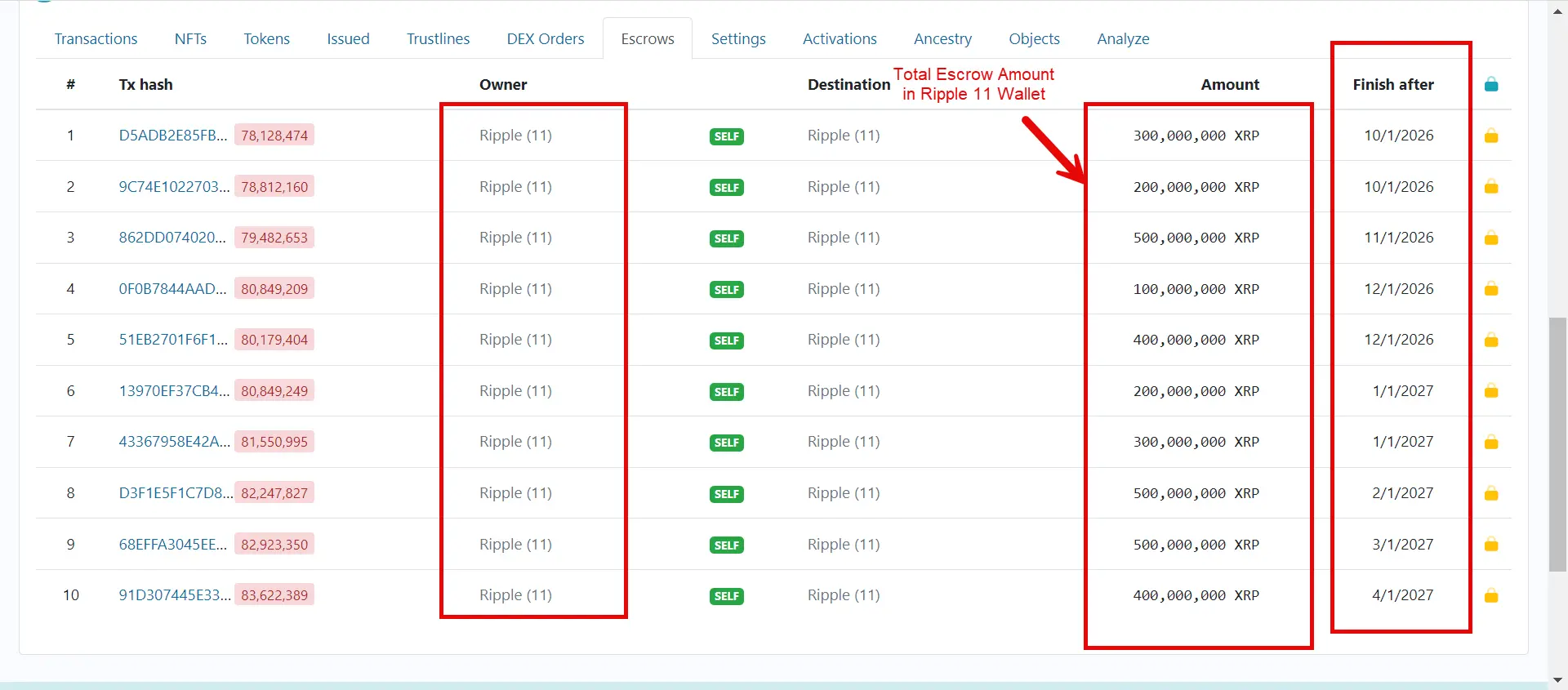The height and width of the screenshot is (690, 1568).
Task: Go to the DEX Orders tab
Action: [x=546, y=38]
